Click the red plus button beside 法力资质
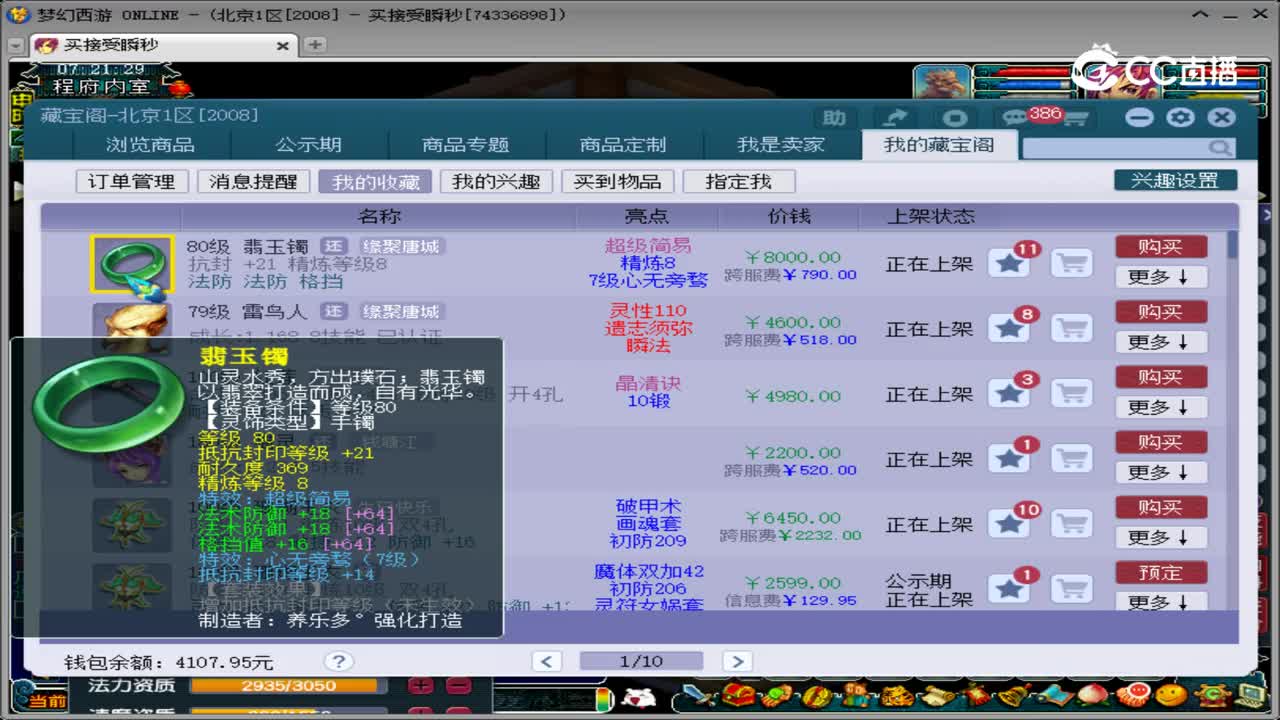The height and width of the screenshot is (720, 1280). pos(421,686)
